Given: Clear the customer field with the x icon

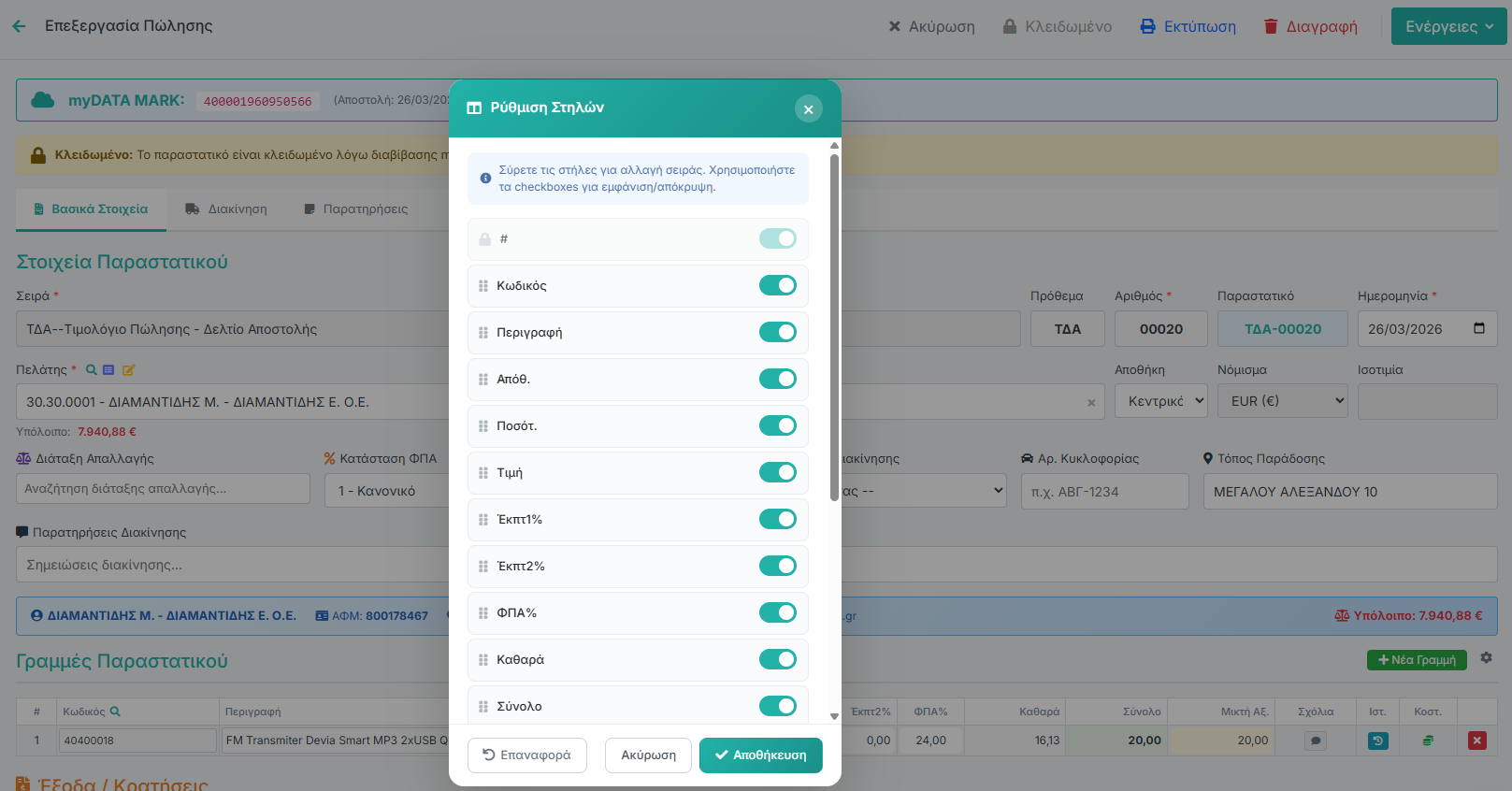Looking at the screenshot, I should pyautogui.click(x=1091, y=403).
